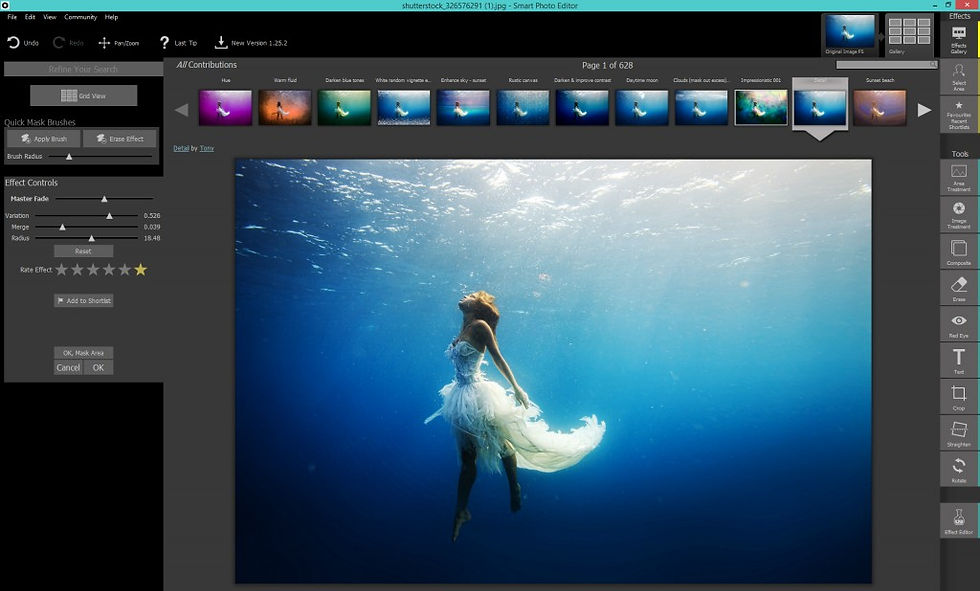Click the middle grey star of Rate Effect
Image resolution: width=980 pixels, height=591 pixels.
(93, 270)
